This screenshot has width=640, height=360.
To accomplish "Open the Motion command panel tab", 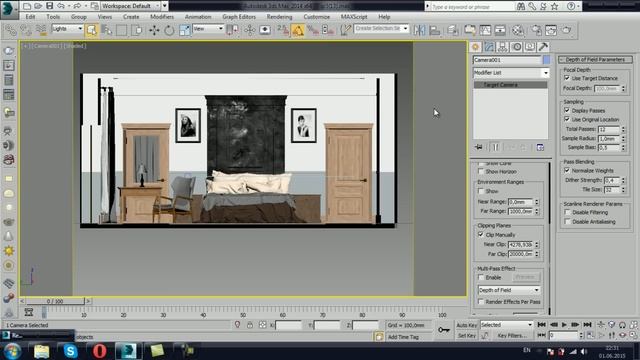I will [516, 47].
